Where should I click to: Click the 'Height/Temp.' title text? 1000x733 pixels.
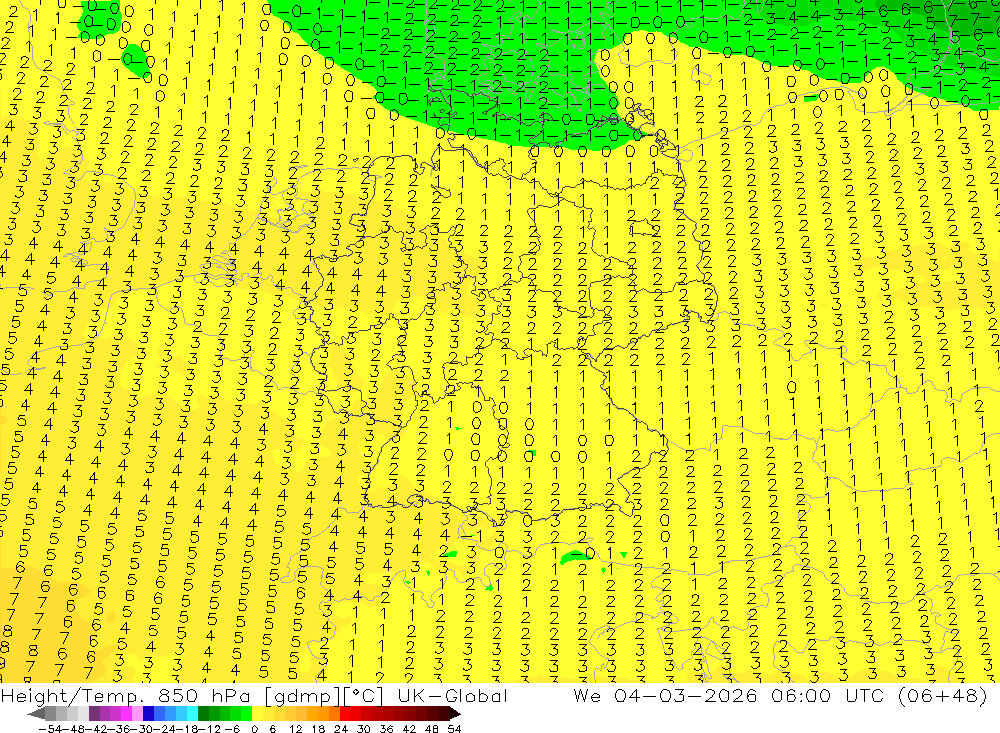pos(71,696)
